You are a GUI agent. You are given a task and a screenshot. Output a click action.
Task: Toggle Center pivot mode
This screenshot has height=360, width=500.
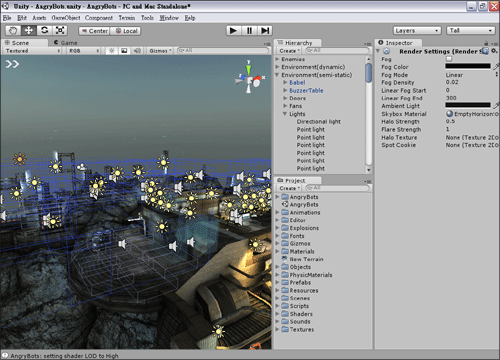94,31
